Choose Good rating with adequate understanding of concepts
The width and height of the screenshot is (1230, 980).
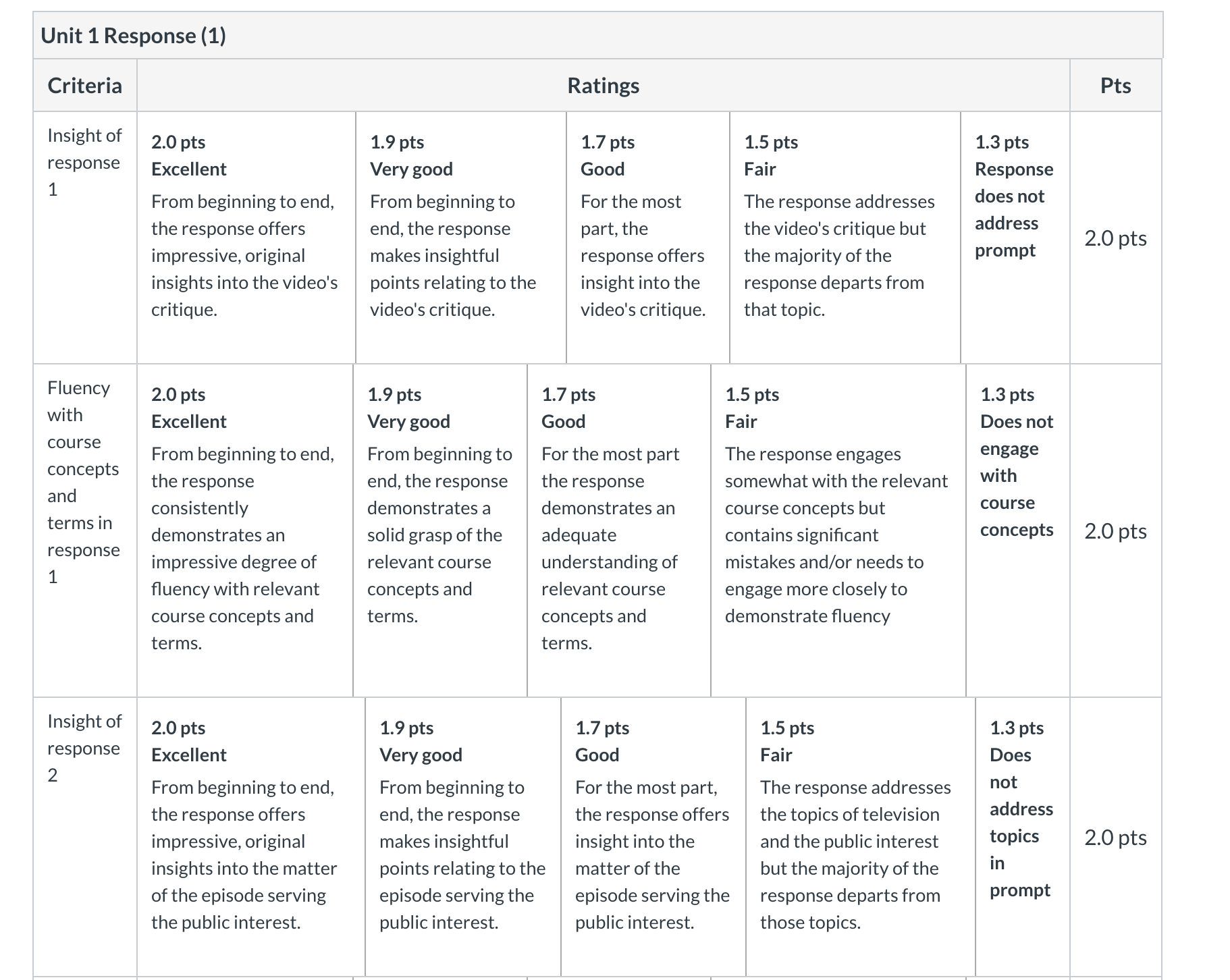pyautogui.click(x=618, y=530)
